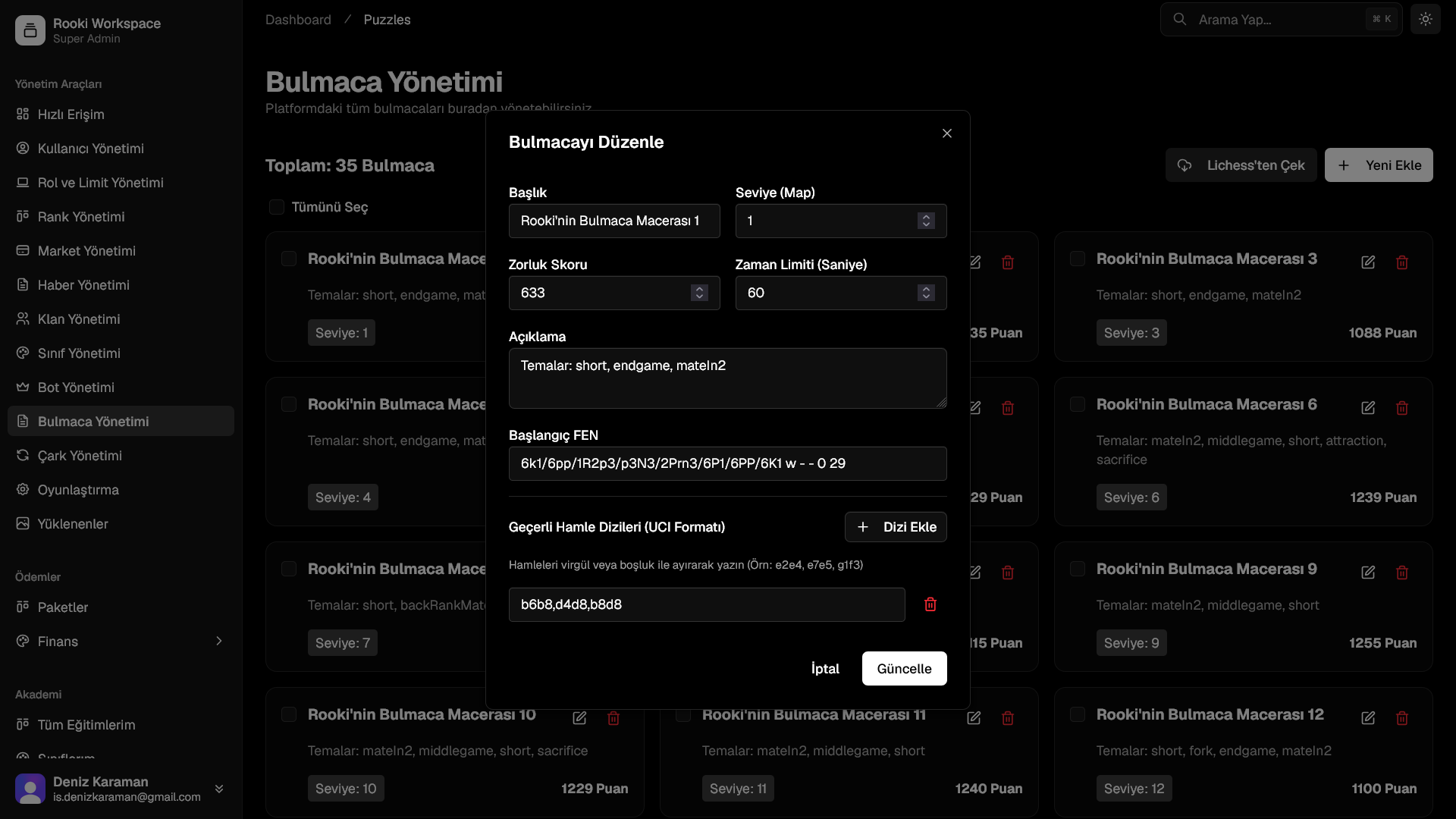
Task: Edit Rooki'nin Bulmaca Macerası 9
Action: (x=1368, y=573)
